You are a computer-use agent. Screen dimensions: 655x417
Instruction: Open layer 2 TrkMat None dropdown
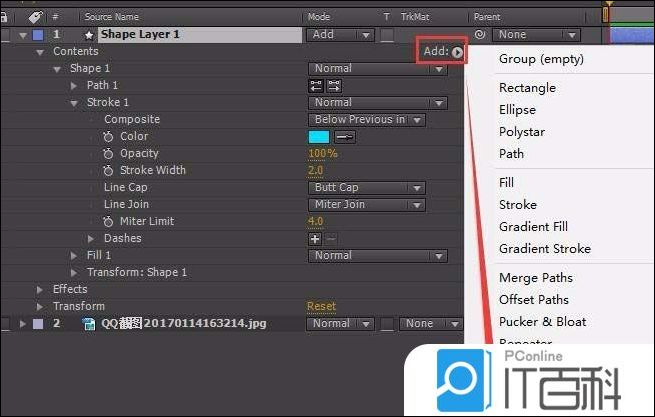click(x=431, y=324)
